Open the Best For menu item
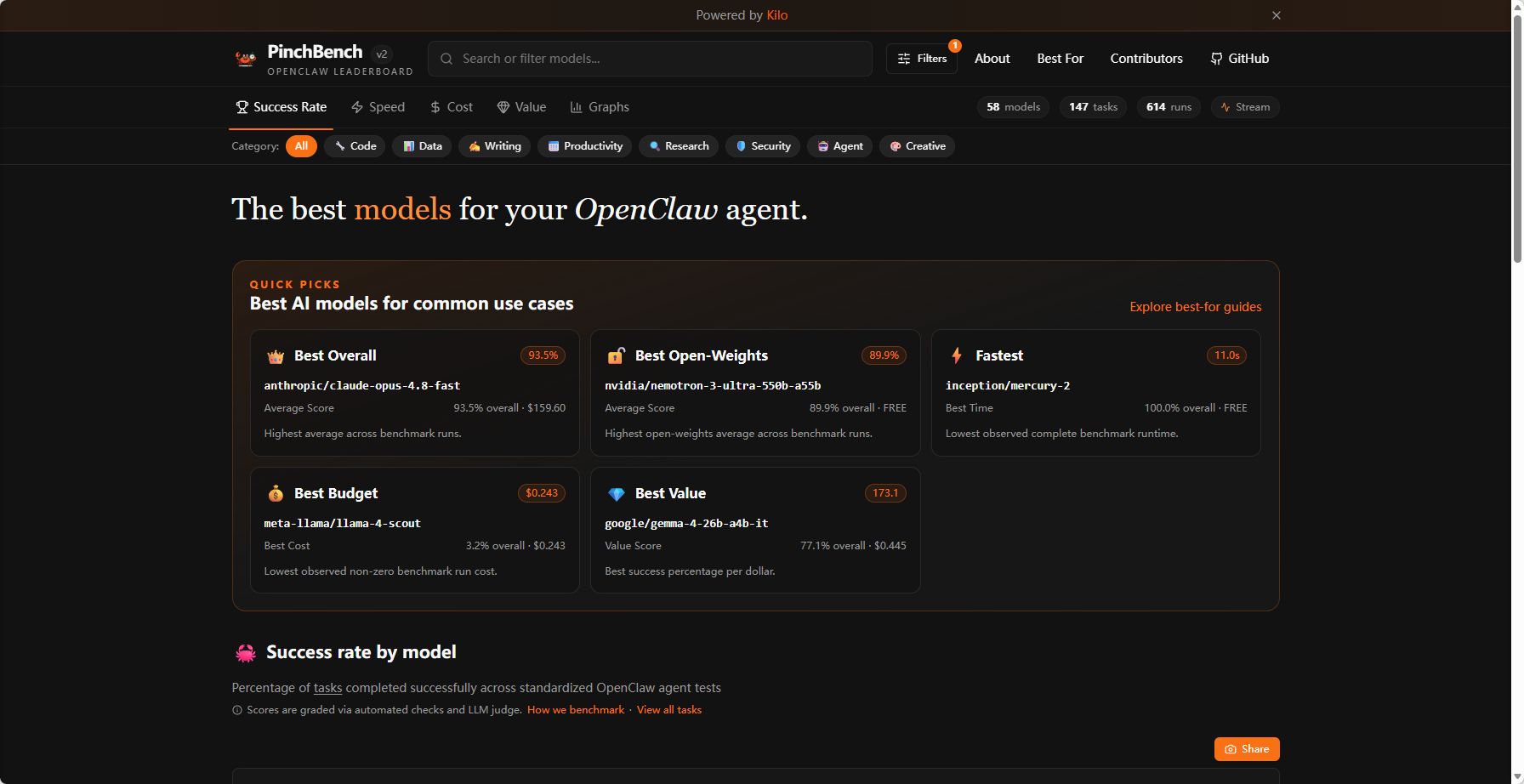This screenshot has height=784, width=1524. (1061, 59)
